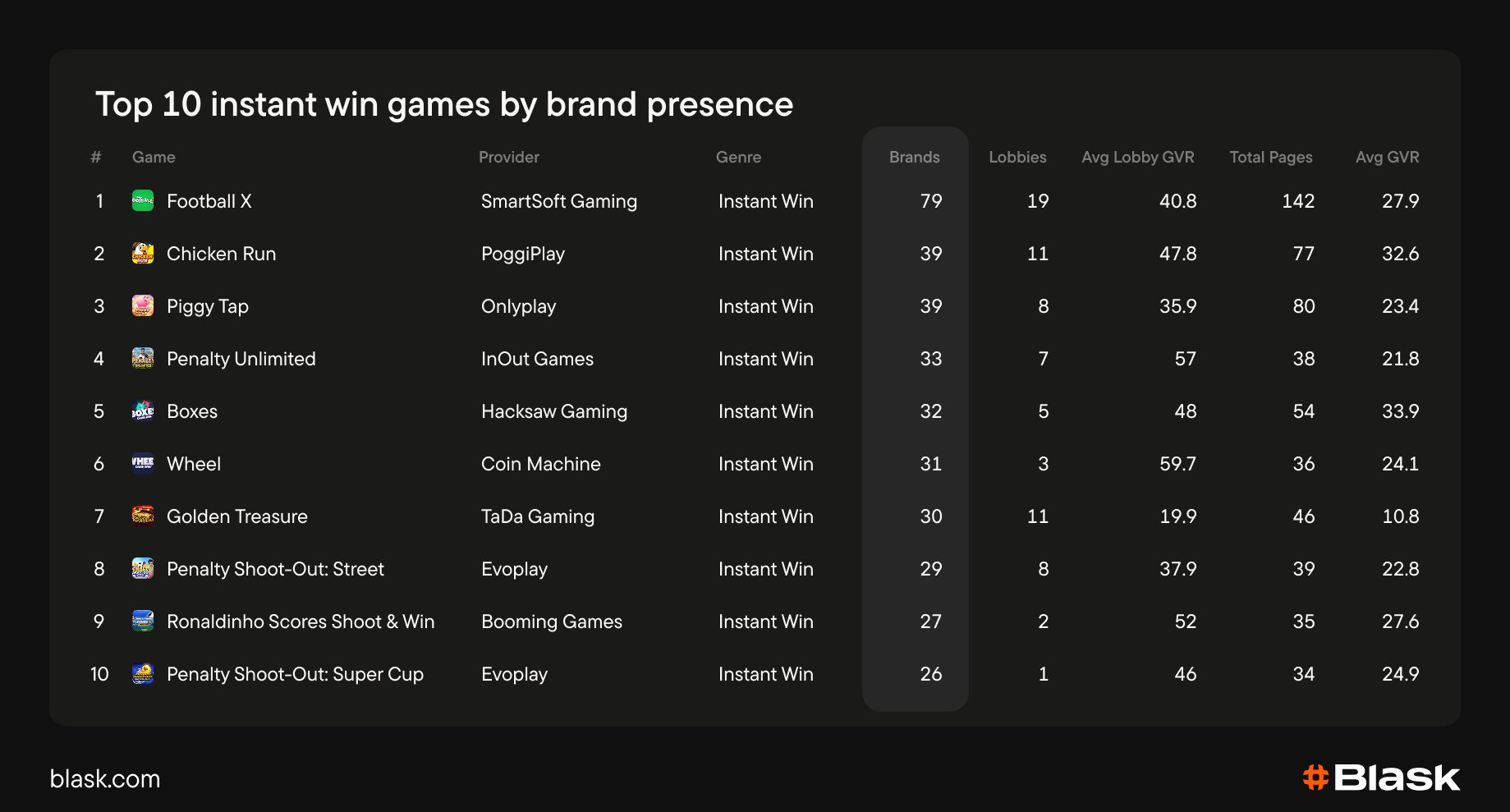Click the Brands value 79 for Football X
This screenshot has width=1510, height=812.
coord(931,201)
